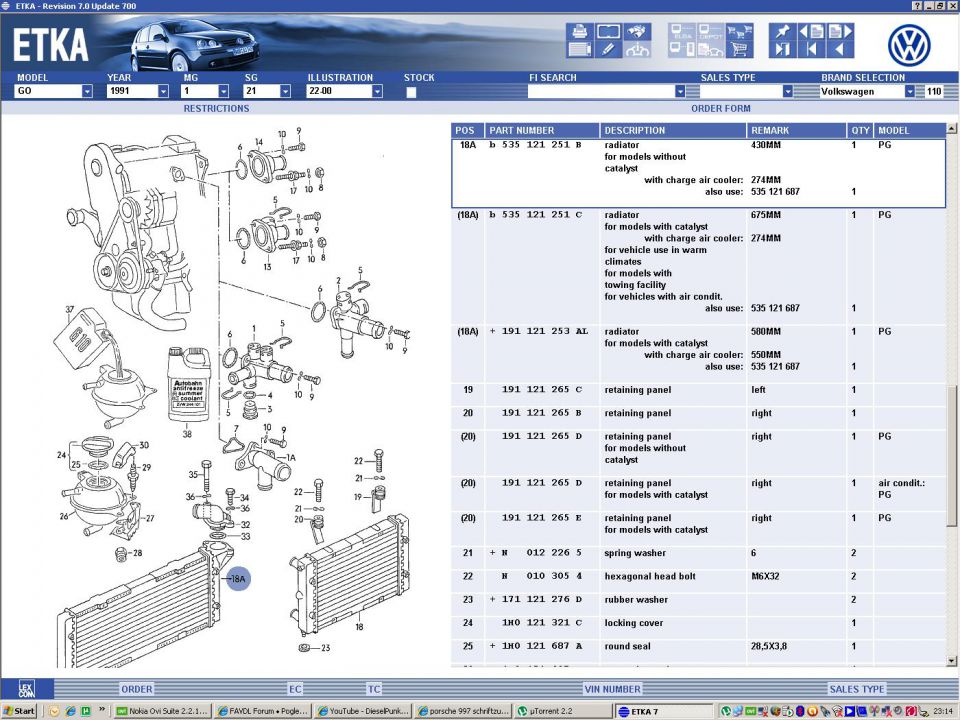Click the ORDER FORM link
This screenshot has width=960, height=720.
tap(721, 108)
